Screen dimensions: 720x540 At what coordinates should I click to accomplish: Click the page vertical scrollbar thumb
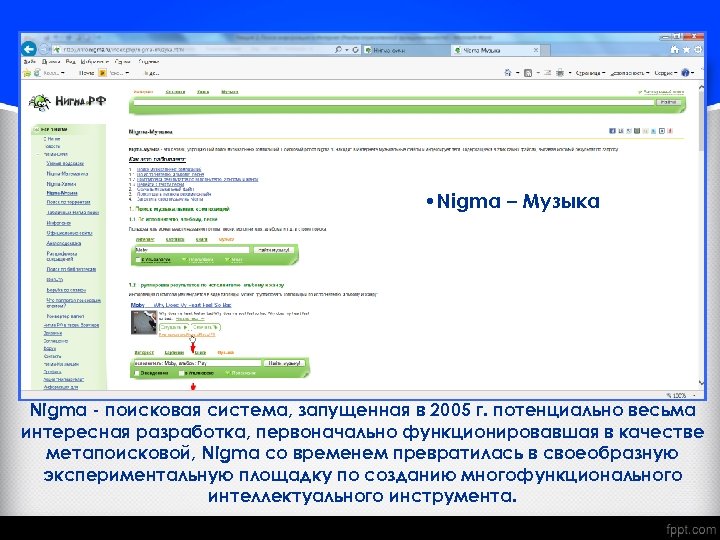[701, 120]
